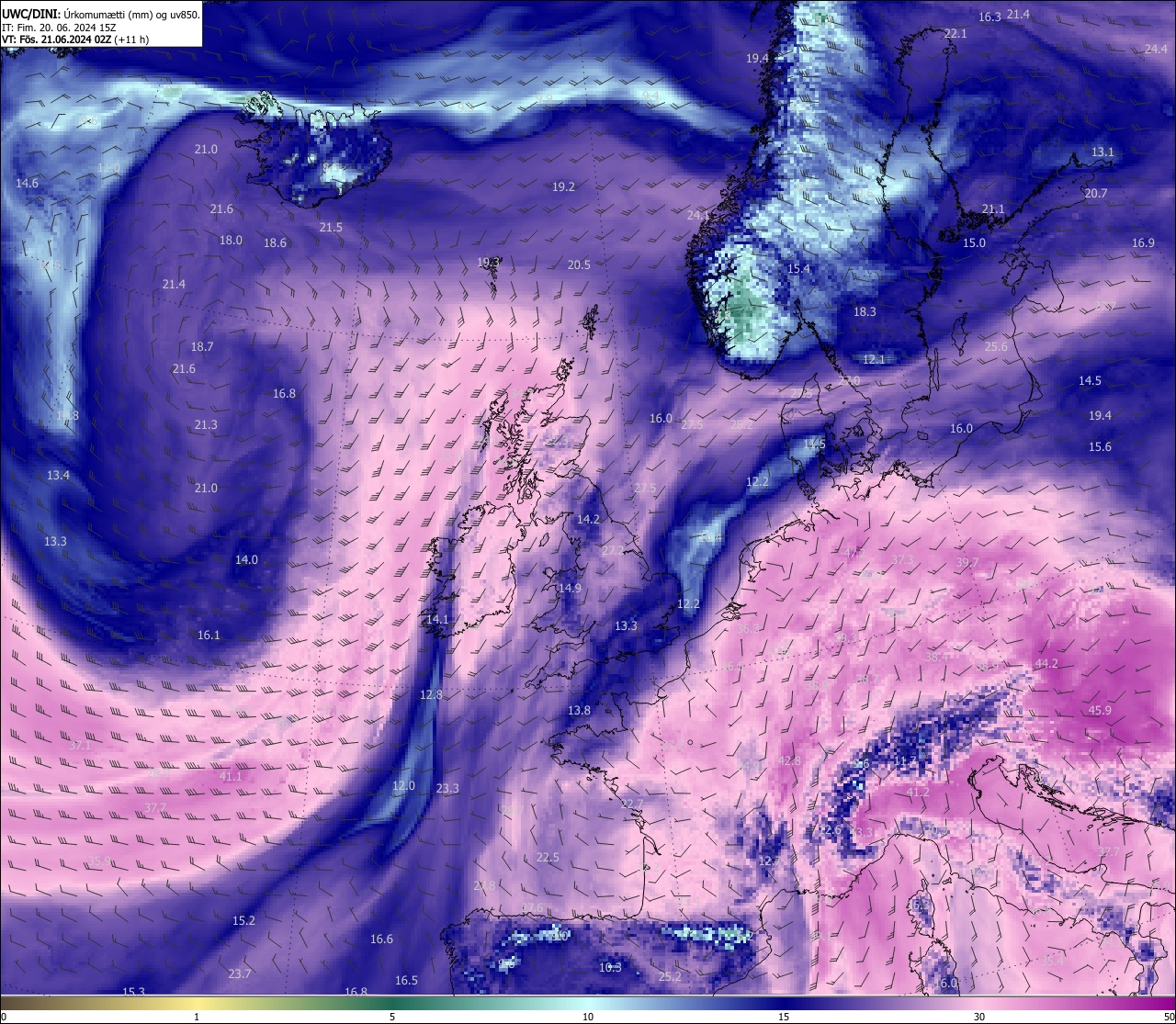Screen dimensions: 1176x1024
Task: Click the 13.4 value on the map
Action: click(58, 475)
